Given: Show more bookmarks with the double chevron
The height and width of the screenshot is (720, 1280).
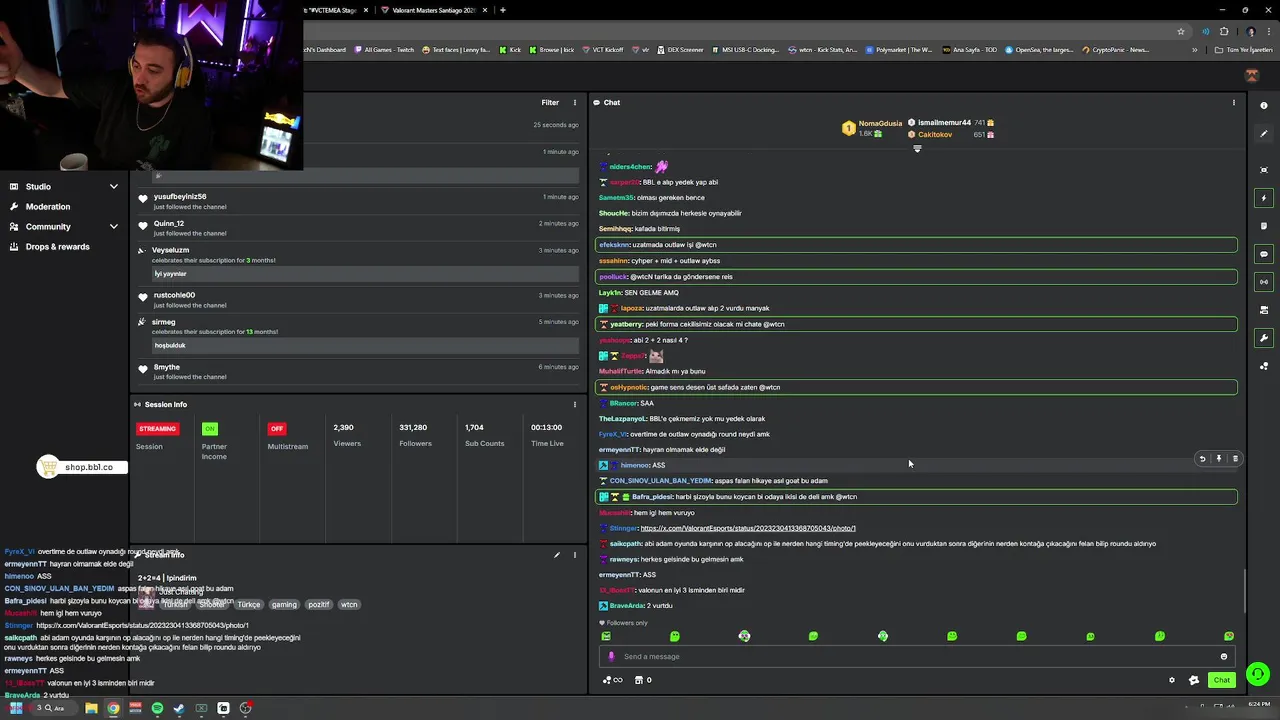Looking at the screenshot, I should tap(1194, 50).
